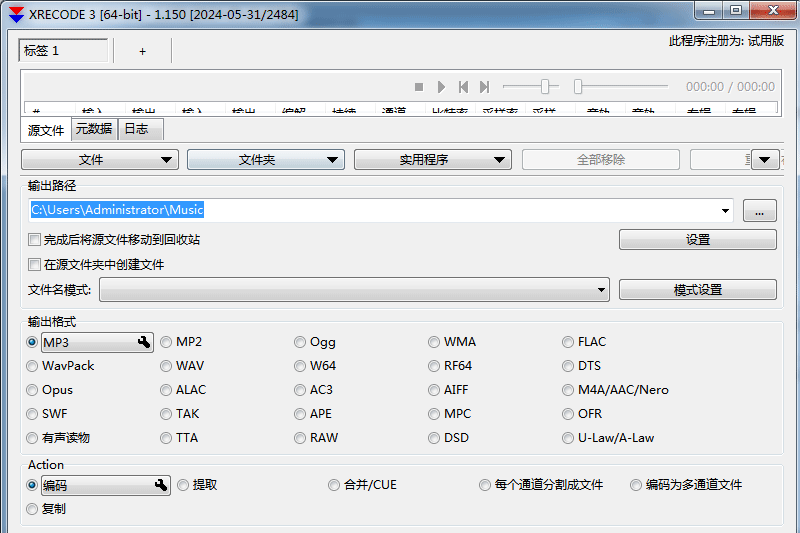This screenshot has height=533, width=800.
Task: Open the overflow toolbar dropdown arrow
Action: coord(764,160)
